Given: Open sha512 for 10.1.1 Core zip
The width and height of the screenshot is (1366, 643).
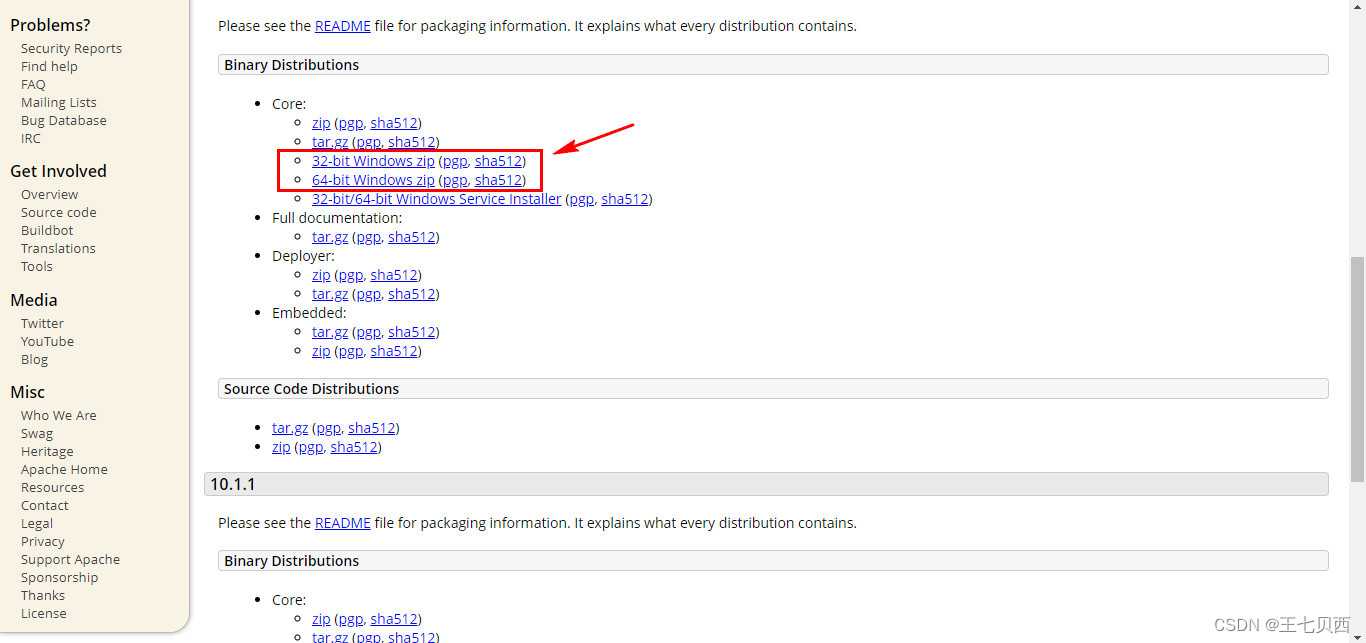Looking at the screenshot, I should [394, 619].
